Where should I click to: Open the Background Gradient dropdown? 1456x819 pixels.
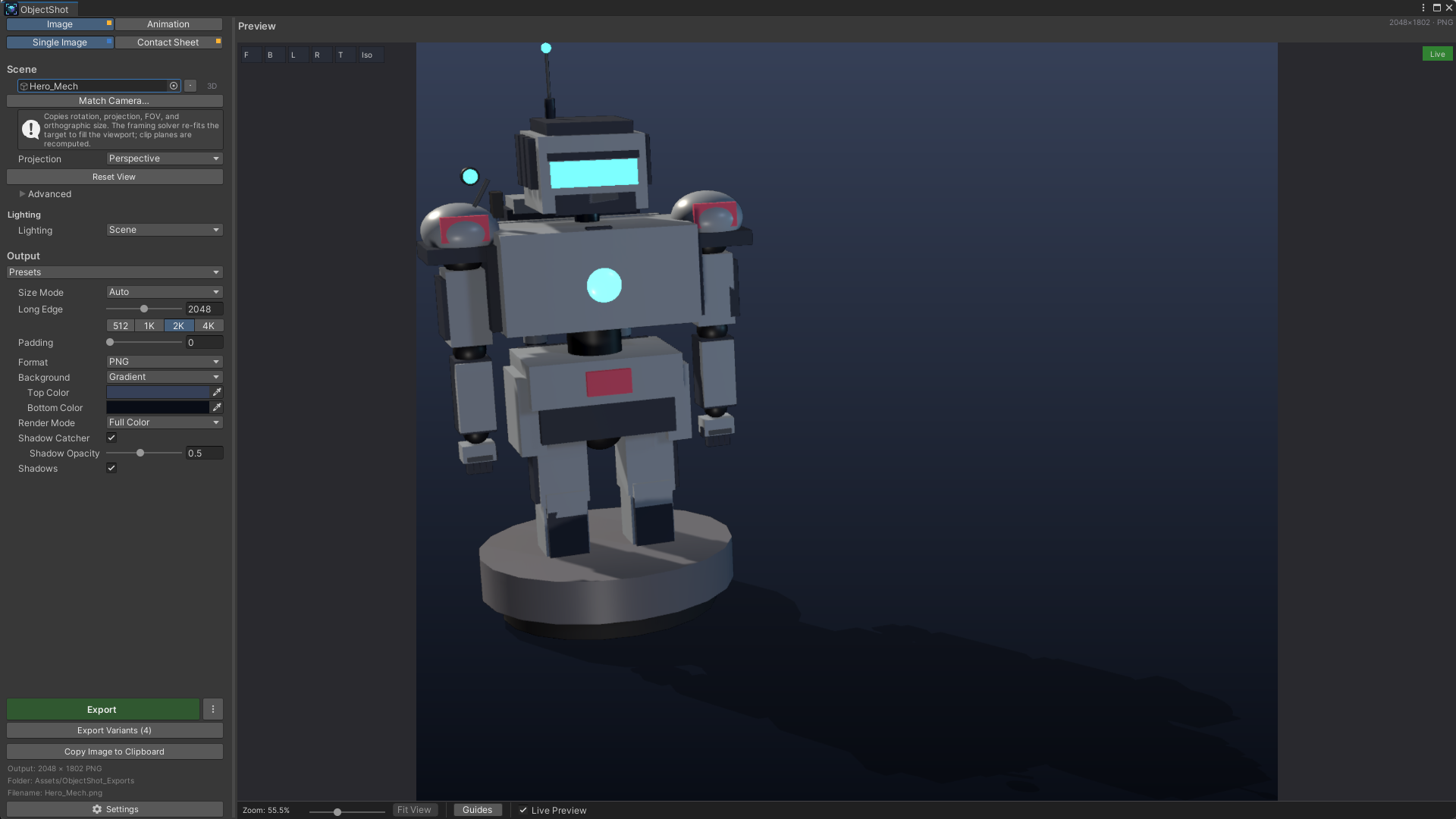click(x=165, y=377)
